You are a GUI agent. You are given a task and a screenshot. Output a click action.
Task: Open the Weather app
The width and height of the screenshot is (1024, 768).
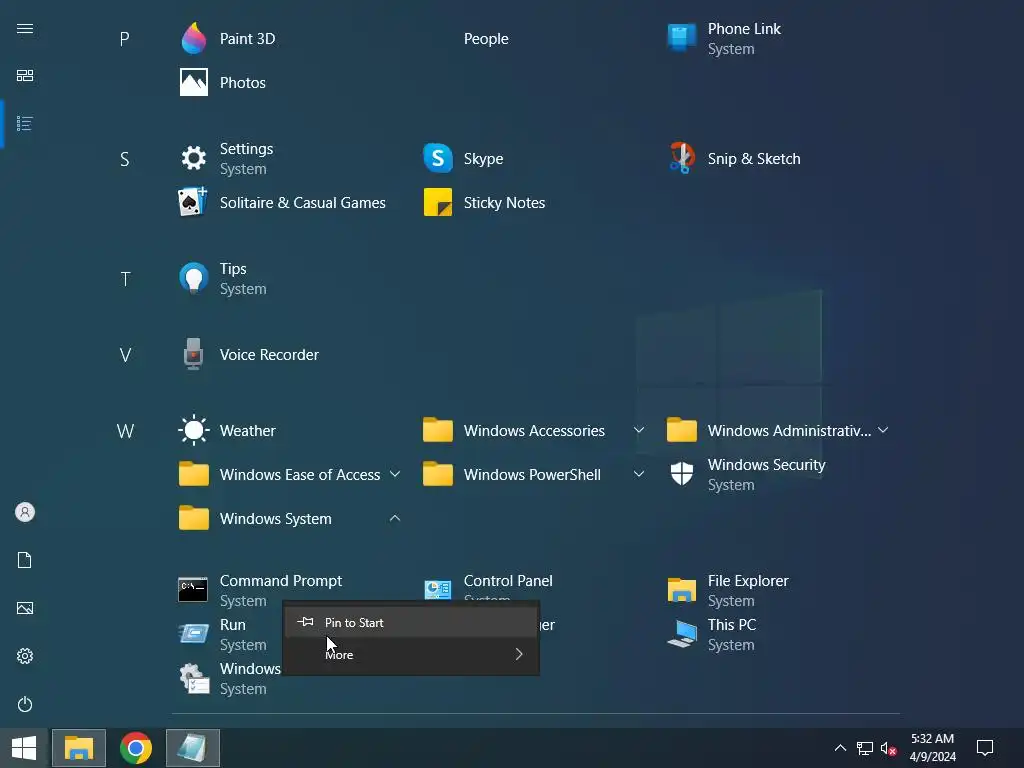227,430
